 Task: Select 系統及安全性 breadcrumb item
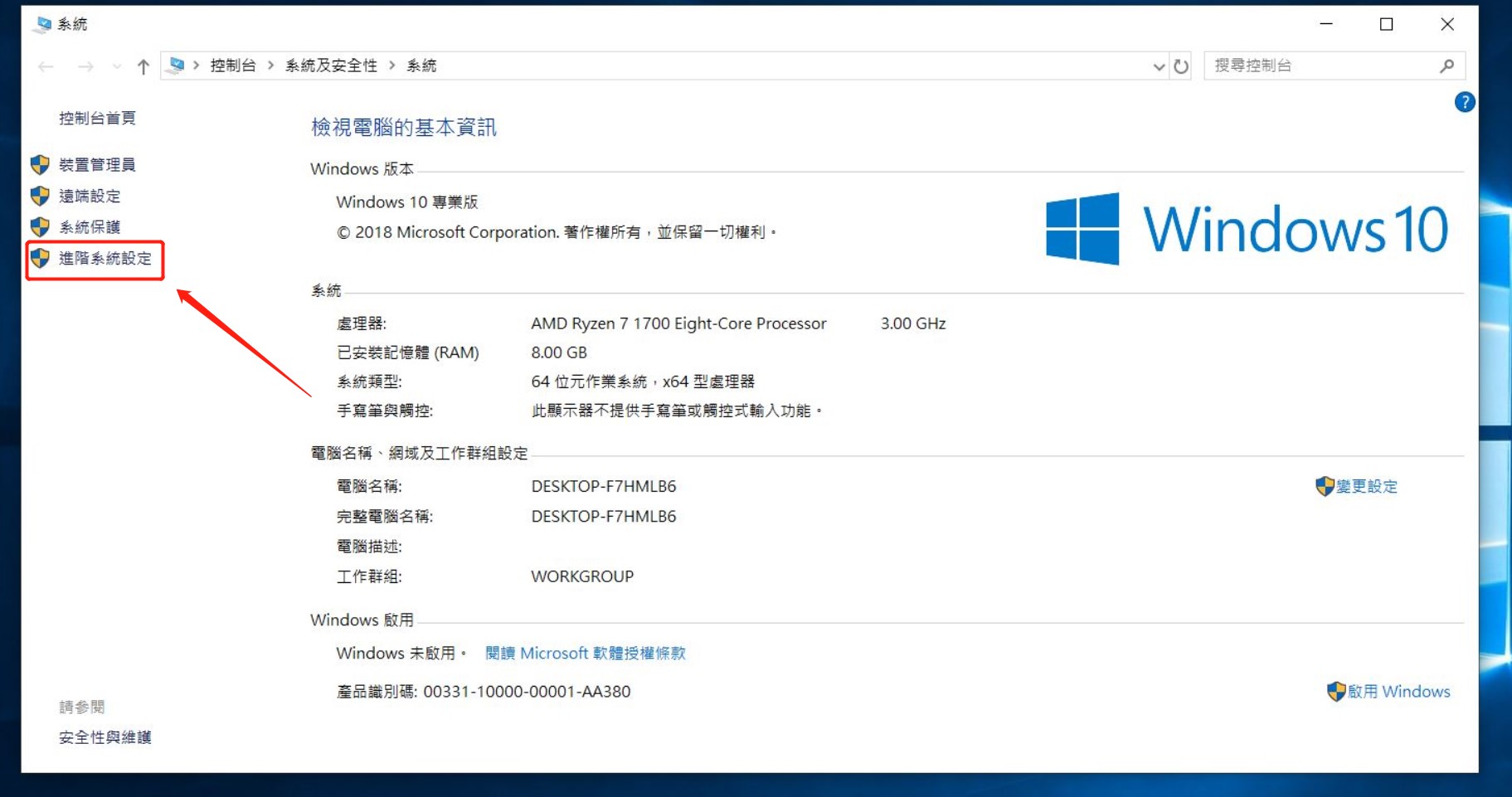coord(331,66)
